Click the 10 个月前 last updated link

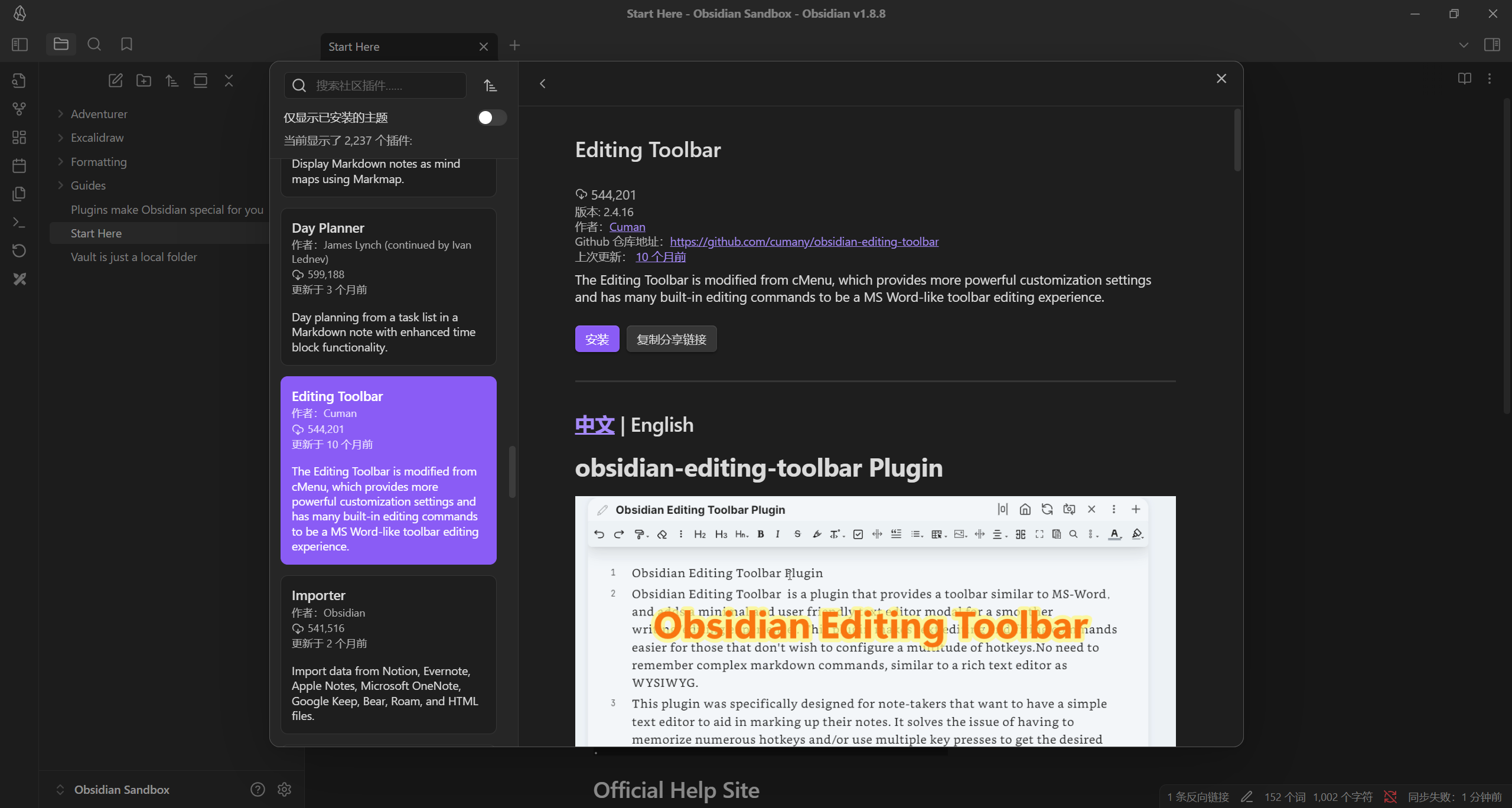[660, 257]
